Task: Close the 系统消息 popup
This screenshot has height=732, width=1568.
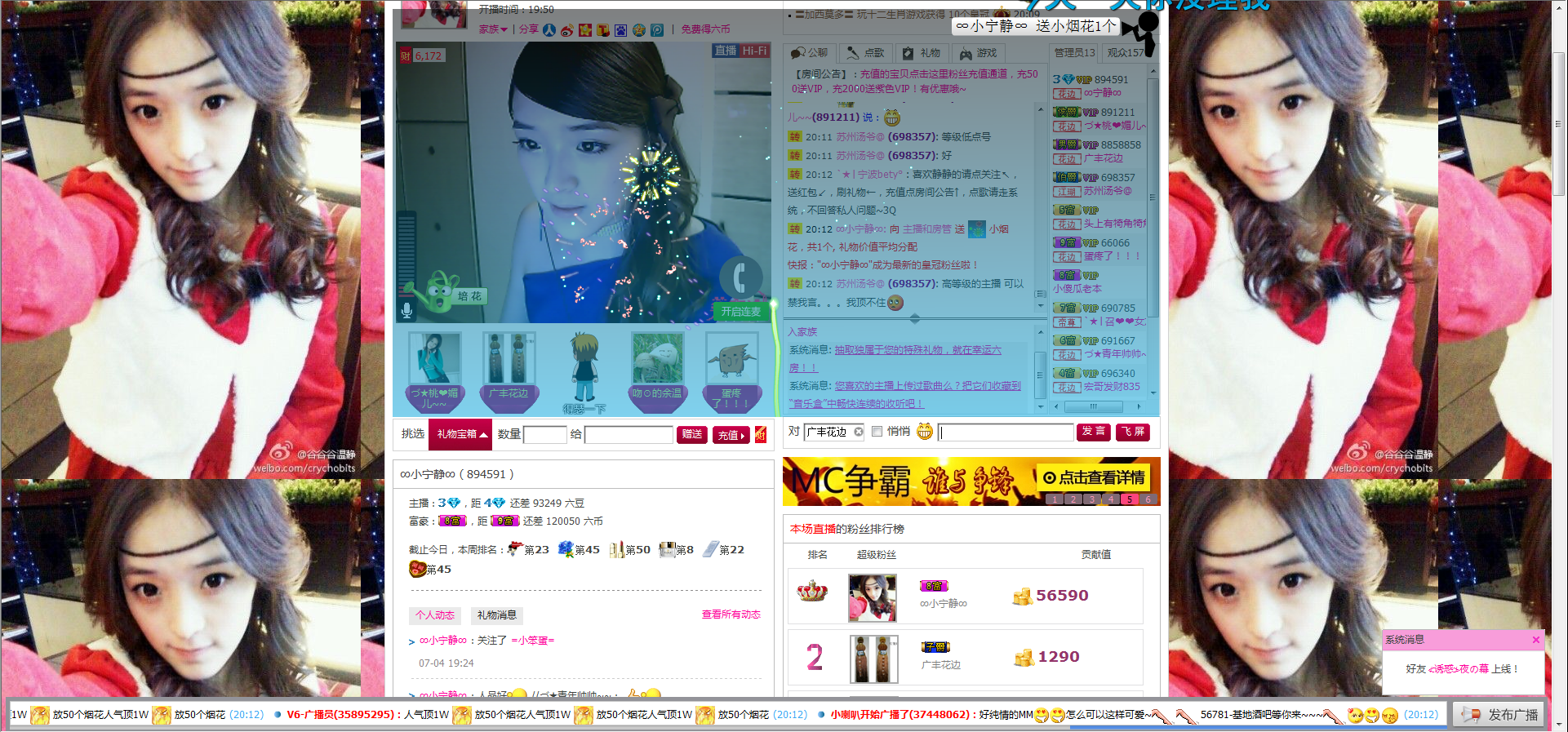Action: (x=1535, y=640)
